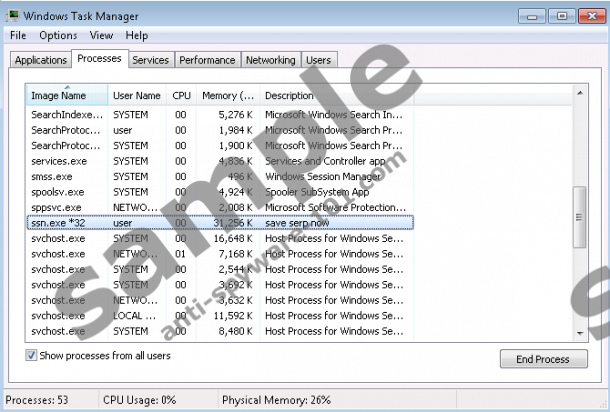Click the scrollbar down arrow
This screenshot has height=412, width=610.
tap(579, 332)
